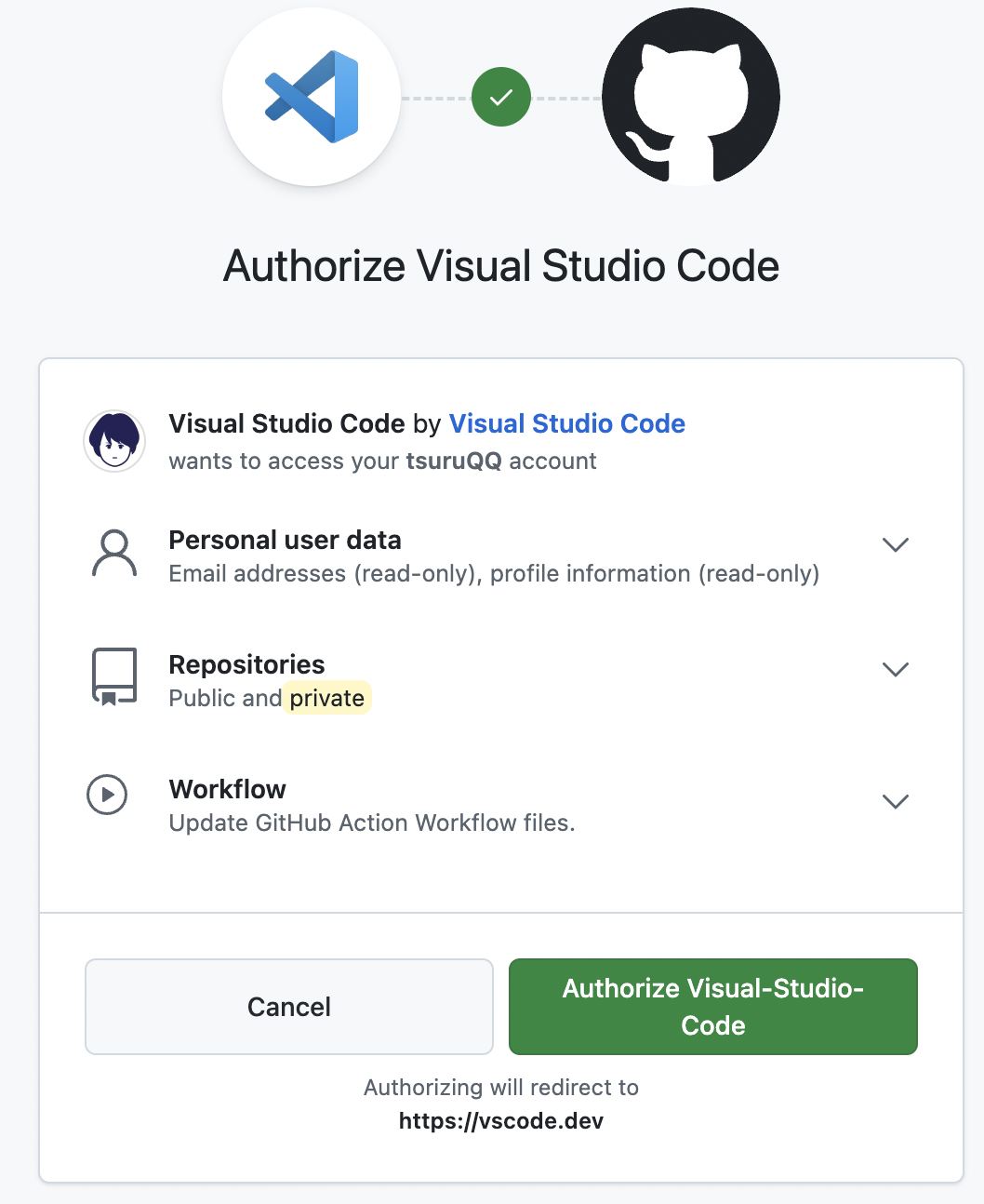Collapse the Personal user data chevron
The height and width of the screenshot is (1204, 984).
point(896,544)
